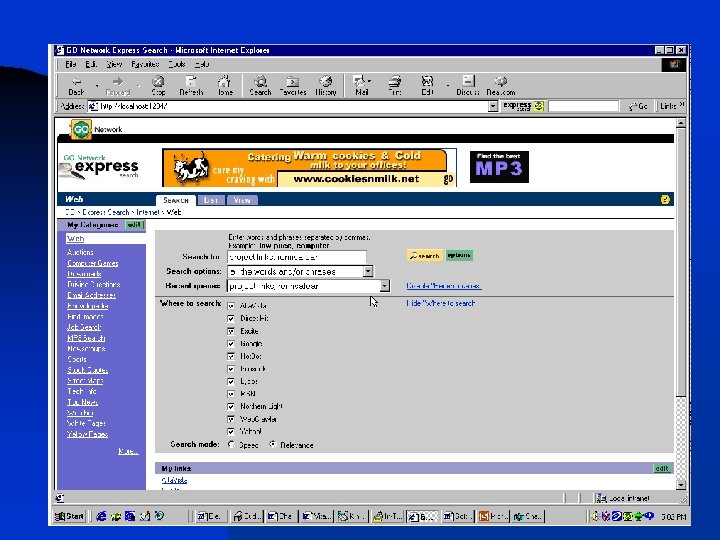Open the Favorites menu
This screenshot has width=720, height=540.
click(x=145, y=64)
